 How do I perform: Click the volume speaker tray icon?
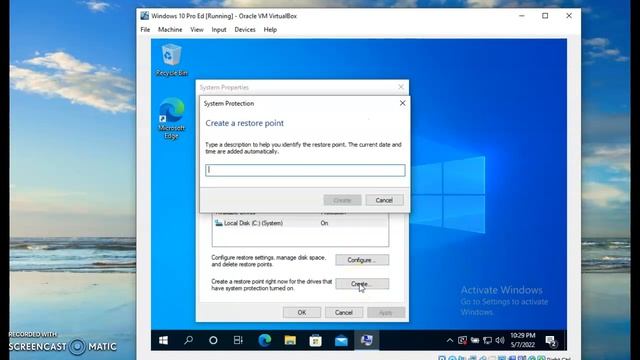tap(500, 340)
